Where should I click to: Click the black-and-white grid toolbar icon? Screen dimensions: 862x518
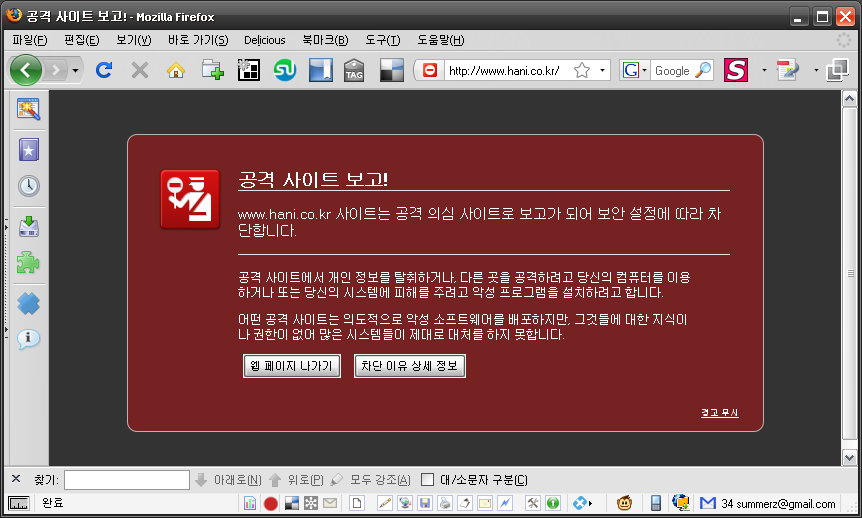point(248,70)
